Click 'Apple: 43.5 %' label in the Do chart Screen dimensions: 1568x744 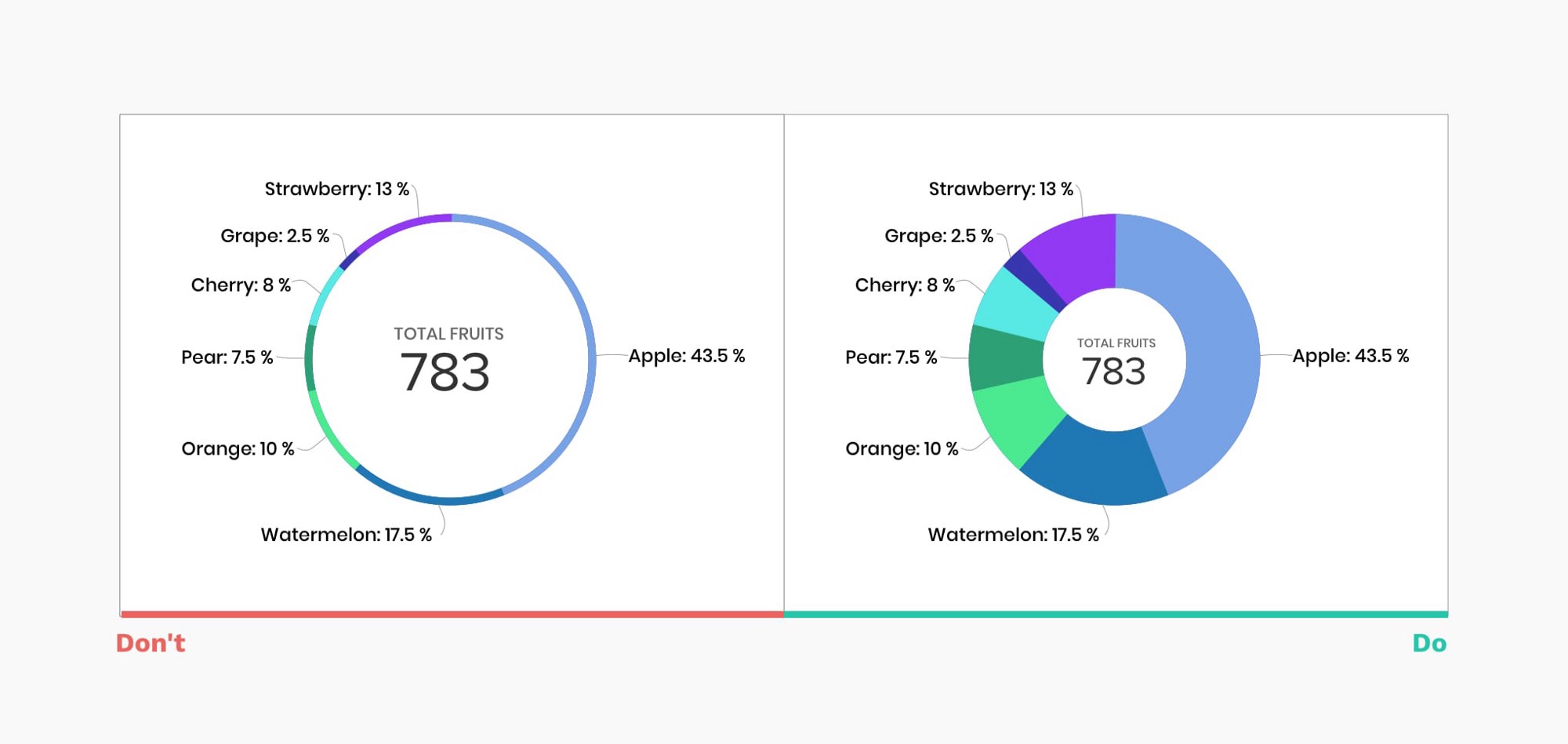(x=1351, y=356)
